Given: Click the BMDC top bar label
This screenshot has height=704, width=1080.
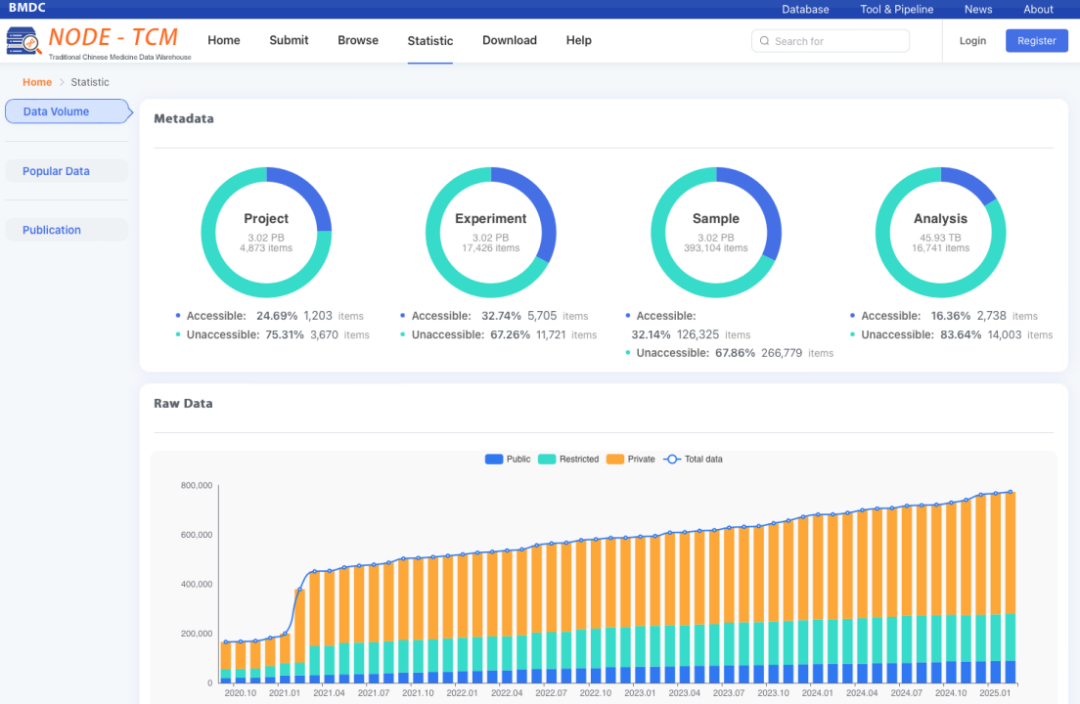Looking at the screenshot, I should pos(27,8).
